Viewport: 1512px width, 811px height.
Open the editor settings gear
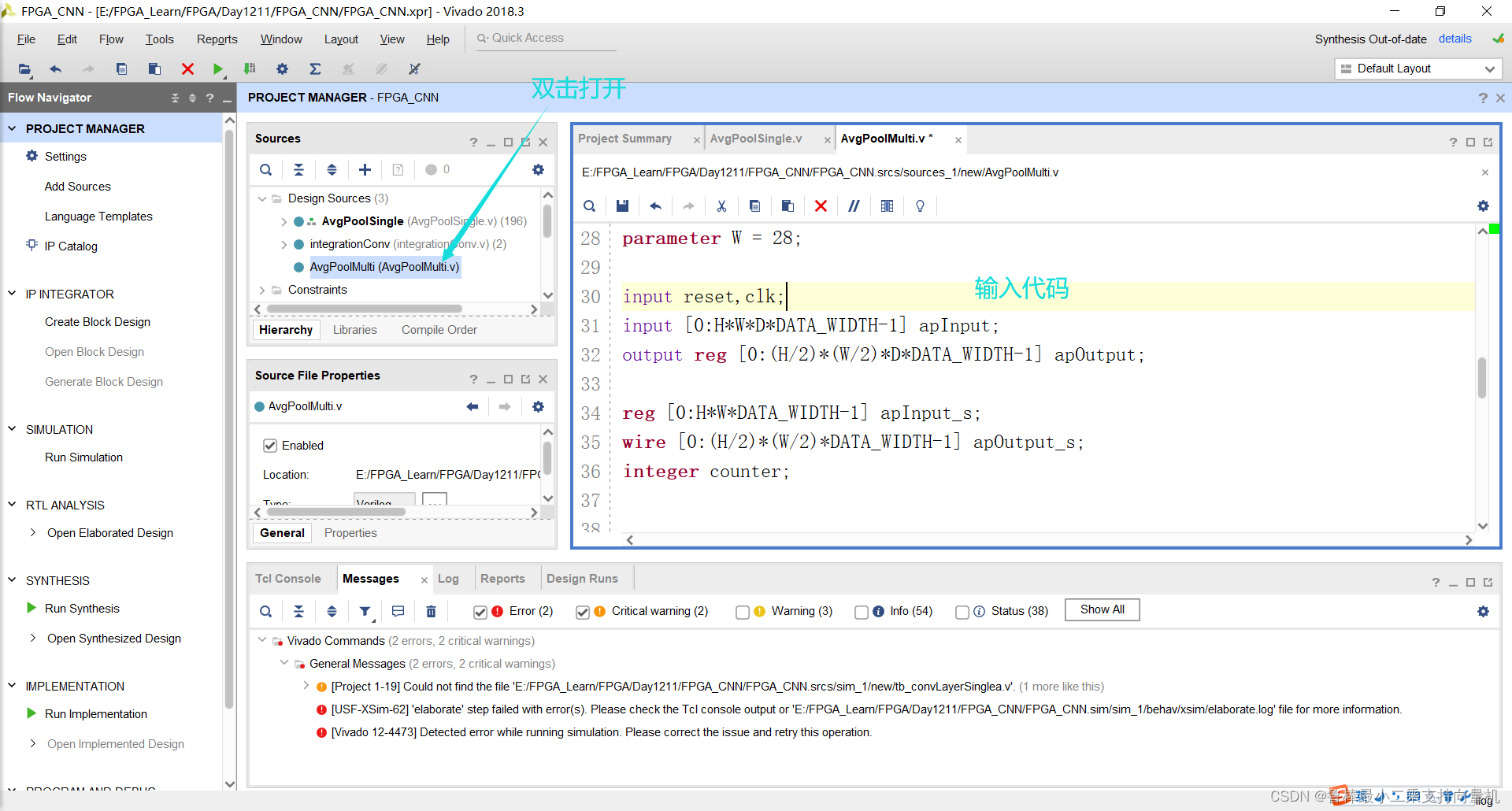(x=1483, y=206)
